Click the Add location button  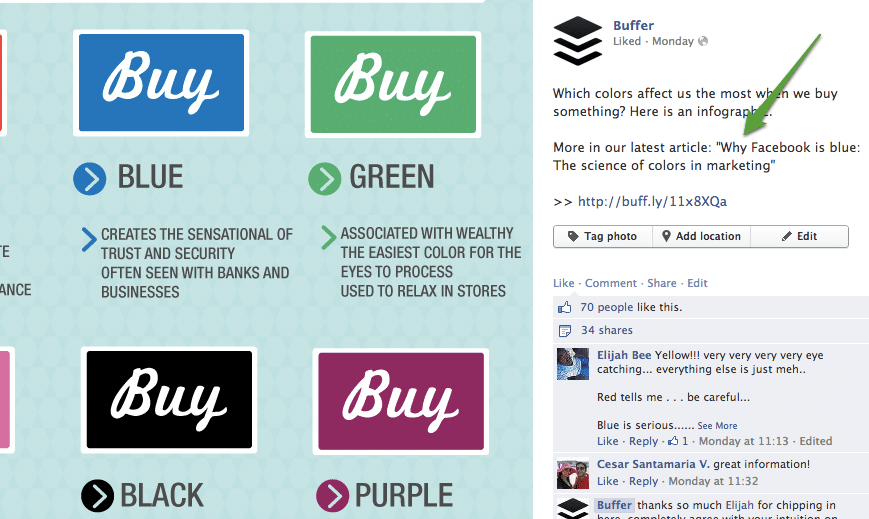tap(701, 236)
